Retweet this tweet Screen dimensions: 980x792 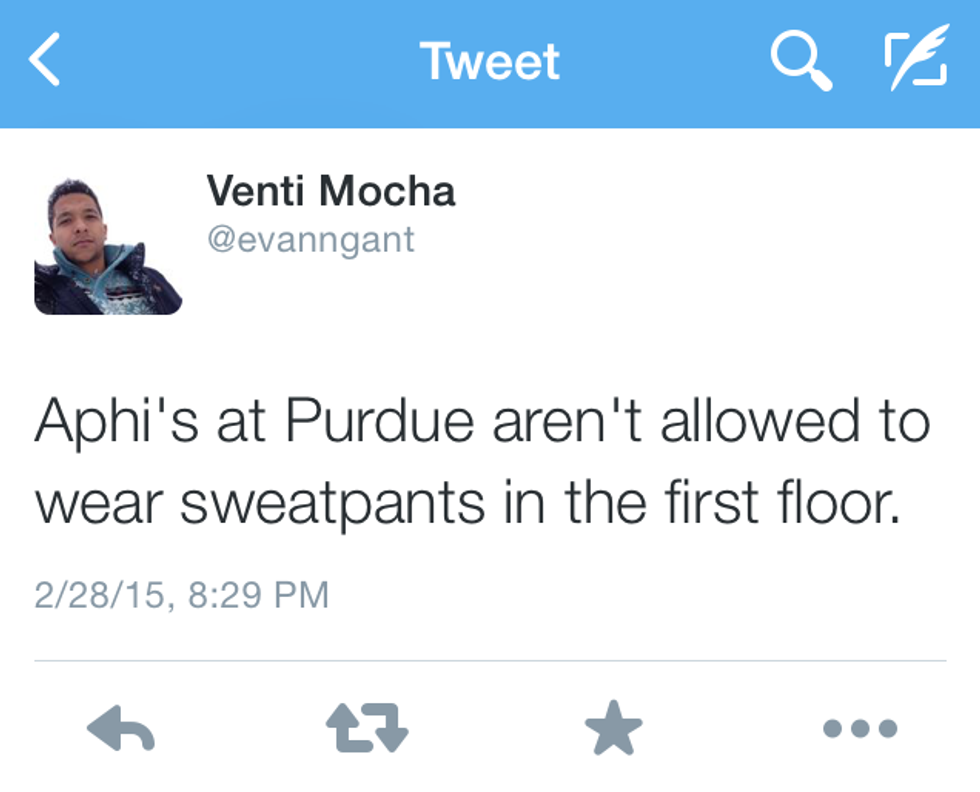[x=367, y=730]
